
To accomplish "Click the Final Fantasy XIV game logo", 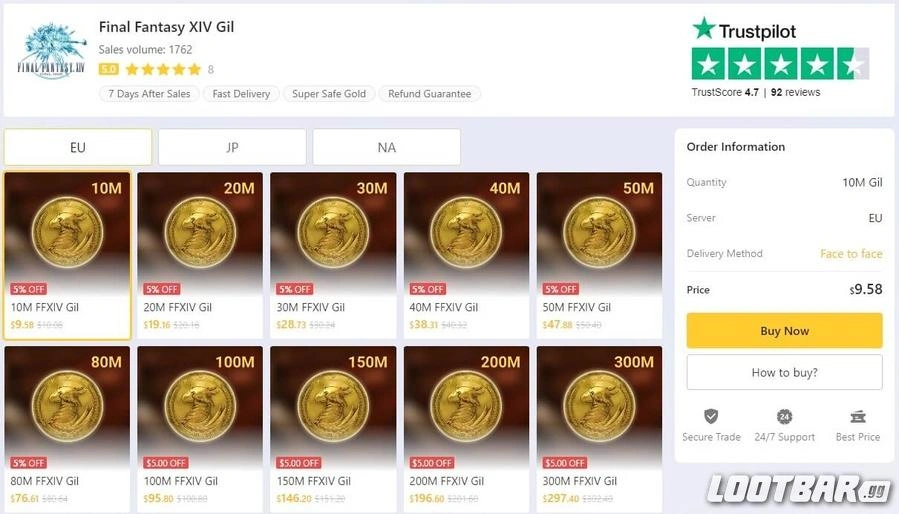I will pos(52,50).
